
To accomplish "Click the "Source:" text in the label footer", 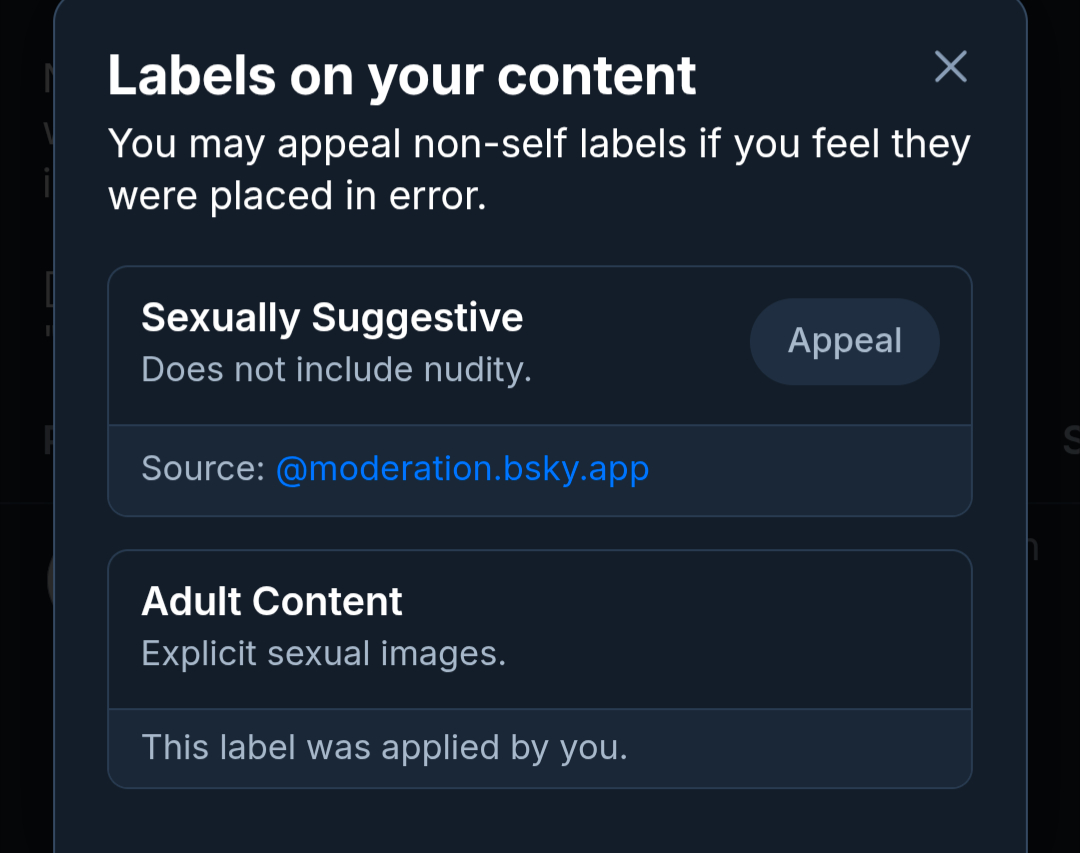I will [x=203, y=468].
